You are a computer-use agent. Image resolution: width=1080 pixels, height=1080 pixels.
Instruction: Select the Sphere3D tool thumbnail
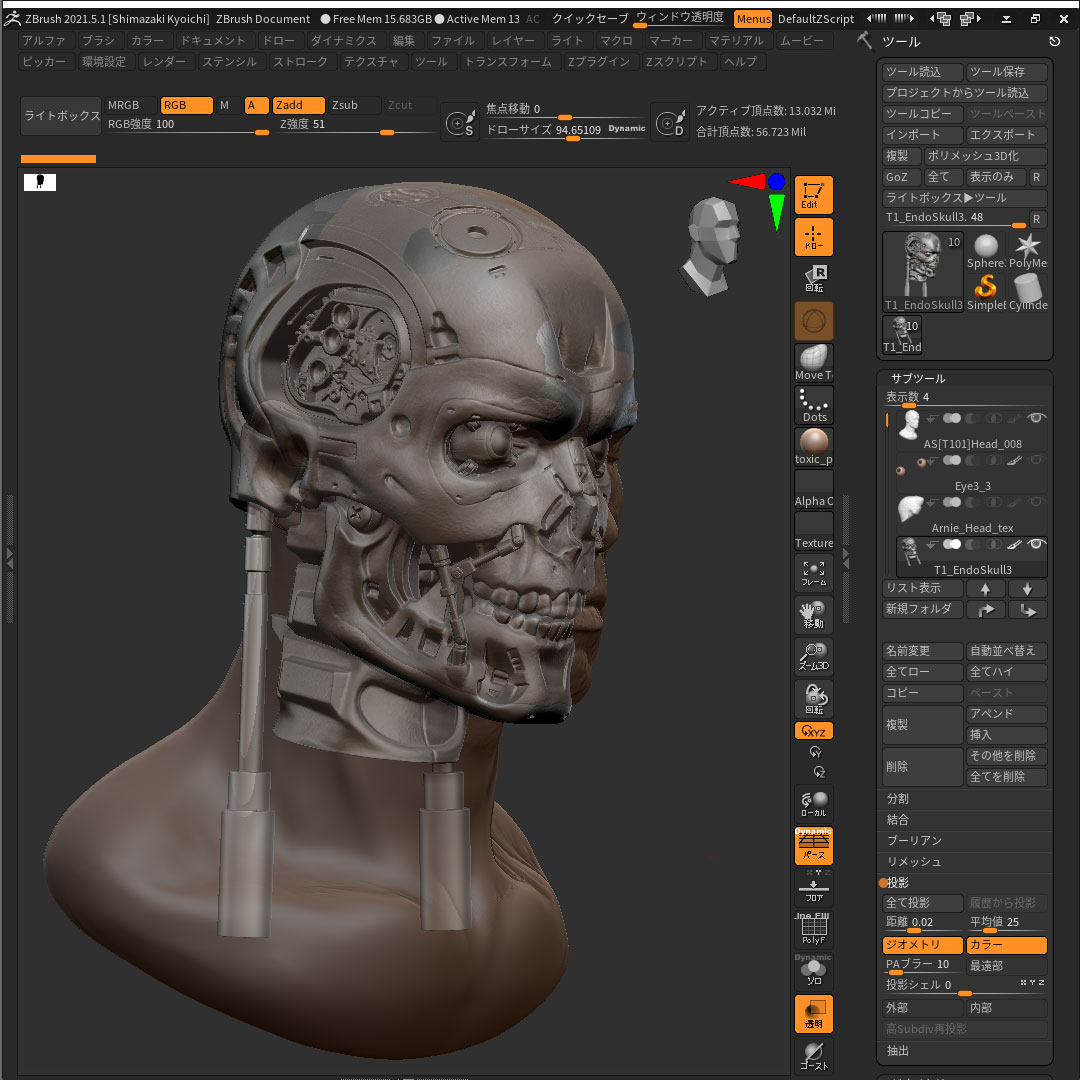[x=986, y=251]
